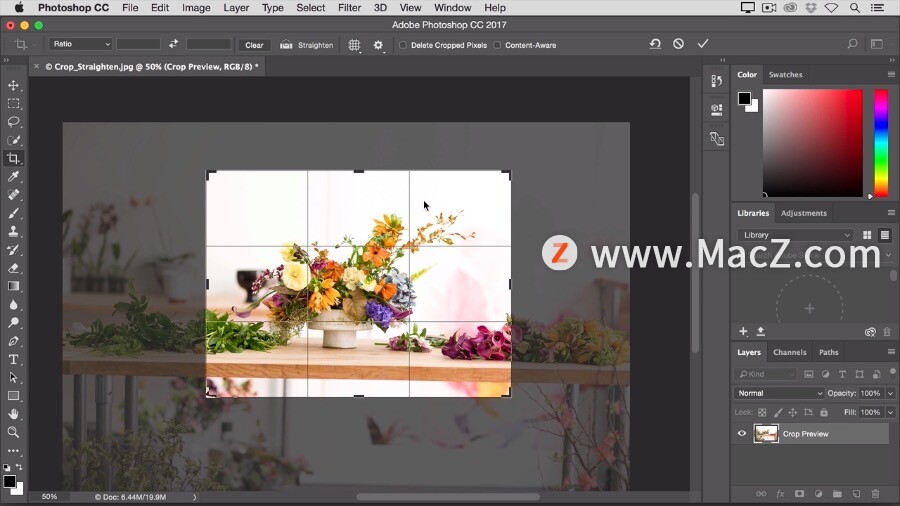Switch Libraries to grid view
This screenshot has height=506, width=900.
click(x=867, y=235)
